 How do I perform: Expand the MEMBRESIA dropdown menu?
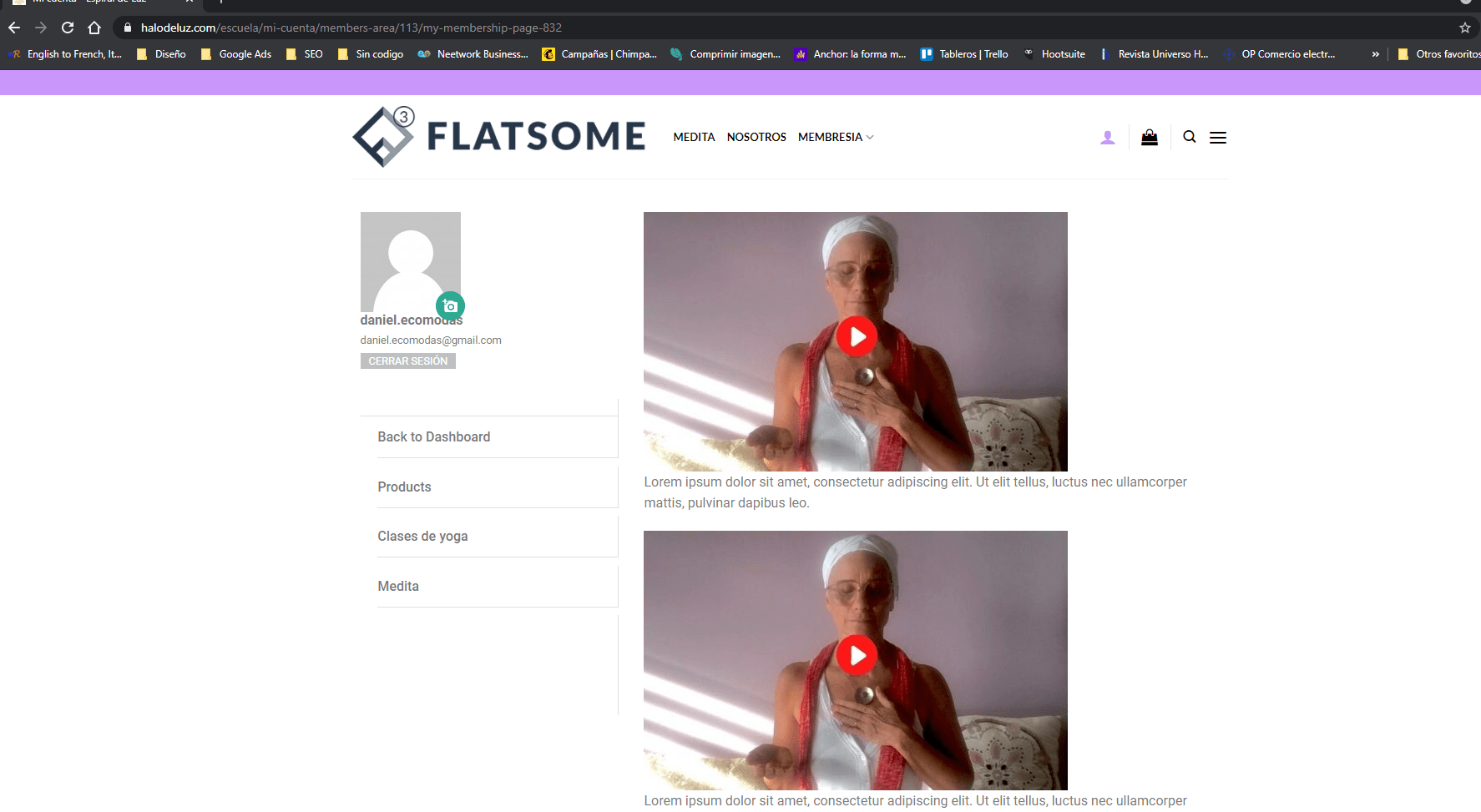pyautogui.click(x=836, y=137)
